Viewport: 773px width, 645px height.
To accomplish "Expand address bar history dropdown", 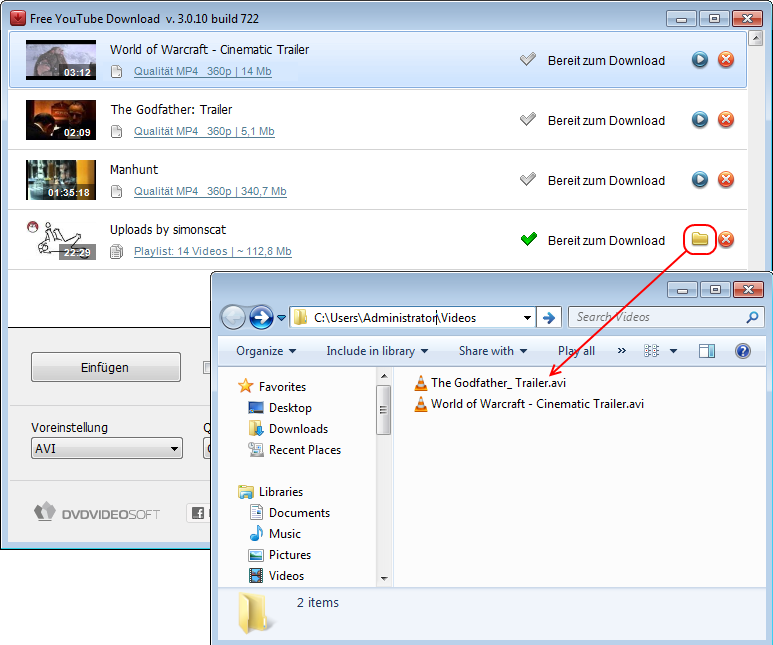I will pos(527,318).
